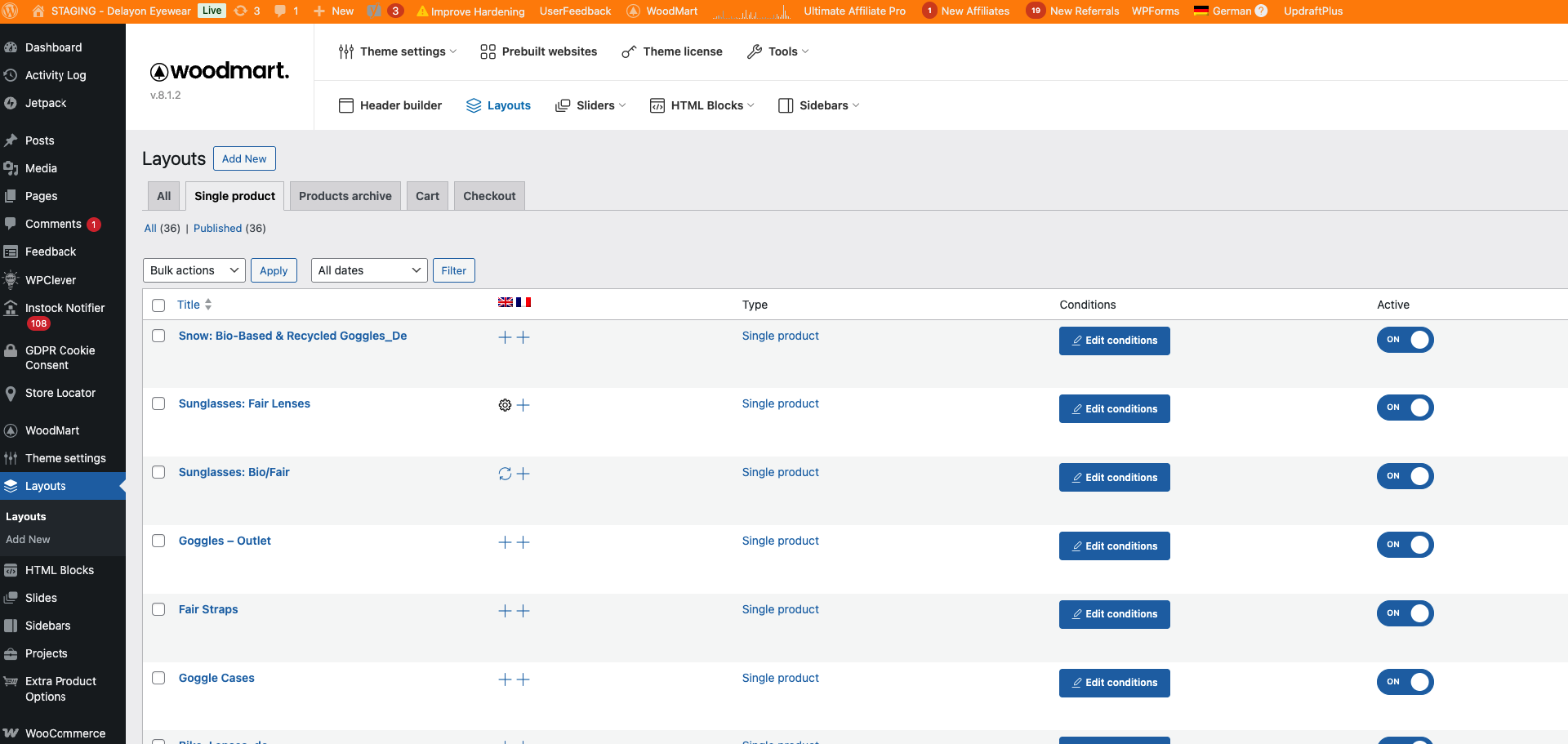This screenshot has height=744, width=1568.
Task: Edit conditions for Sunglasses: Bio/Fair
Action: [1115, 477]
